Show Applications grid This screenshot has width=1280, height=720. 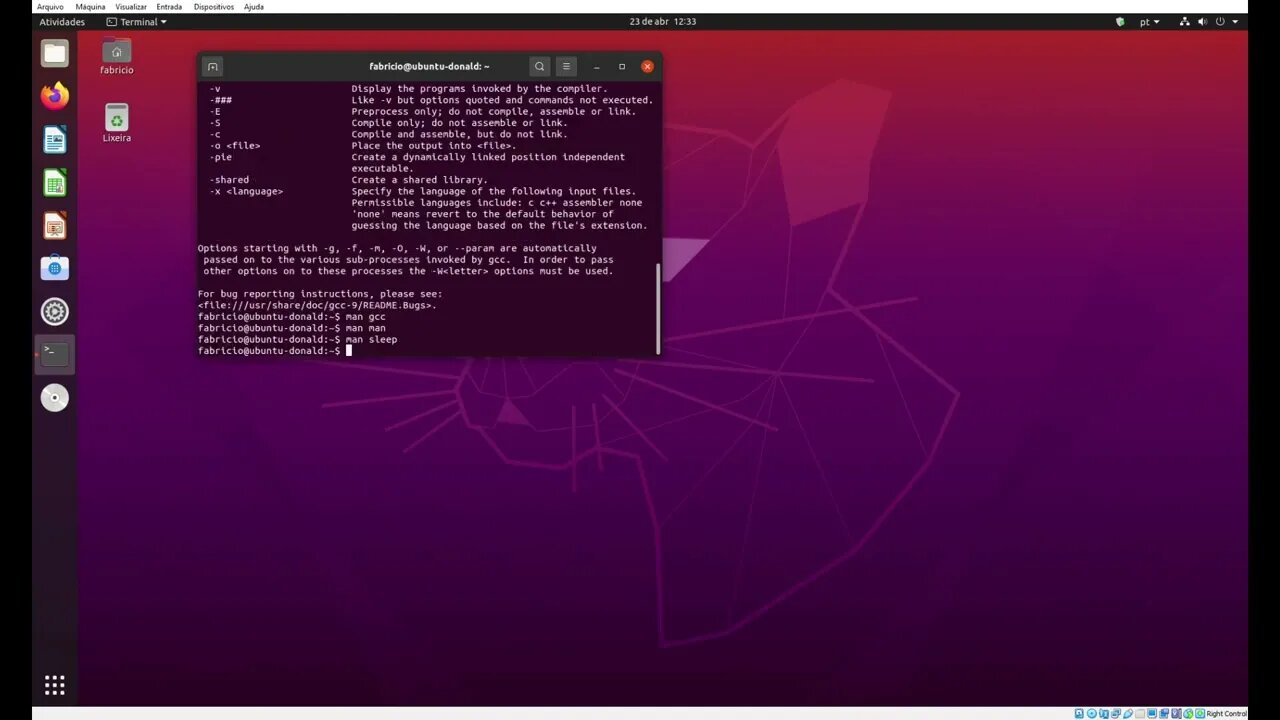[55, 685]
